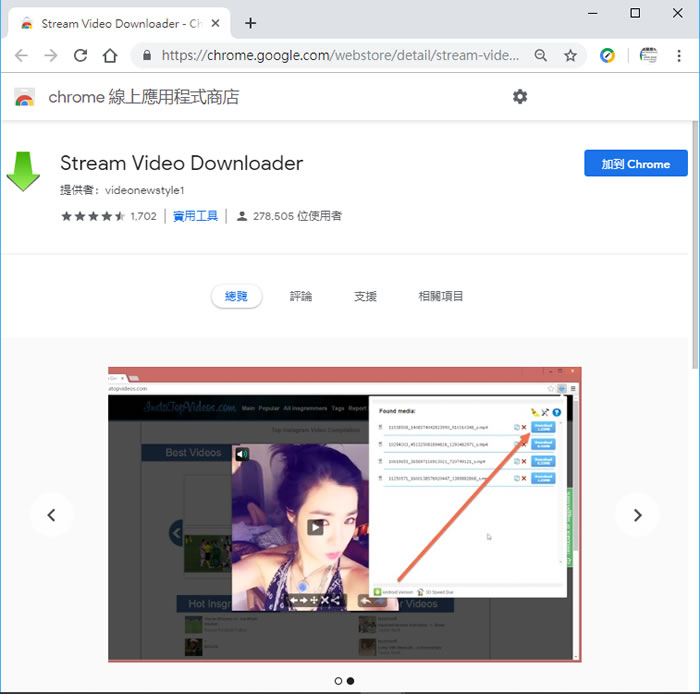Screen dimensions: 700x695
Task: Click the browser Back arrow
Action: [x=21, y=56]
